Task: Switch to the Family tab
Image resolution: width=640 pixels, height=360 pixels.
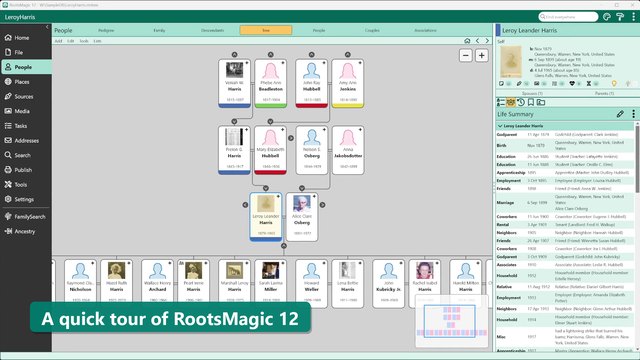Action: coord(159,30)
